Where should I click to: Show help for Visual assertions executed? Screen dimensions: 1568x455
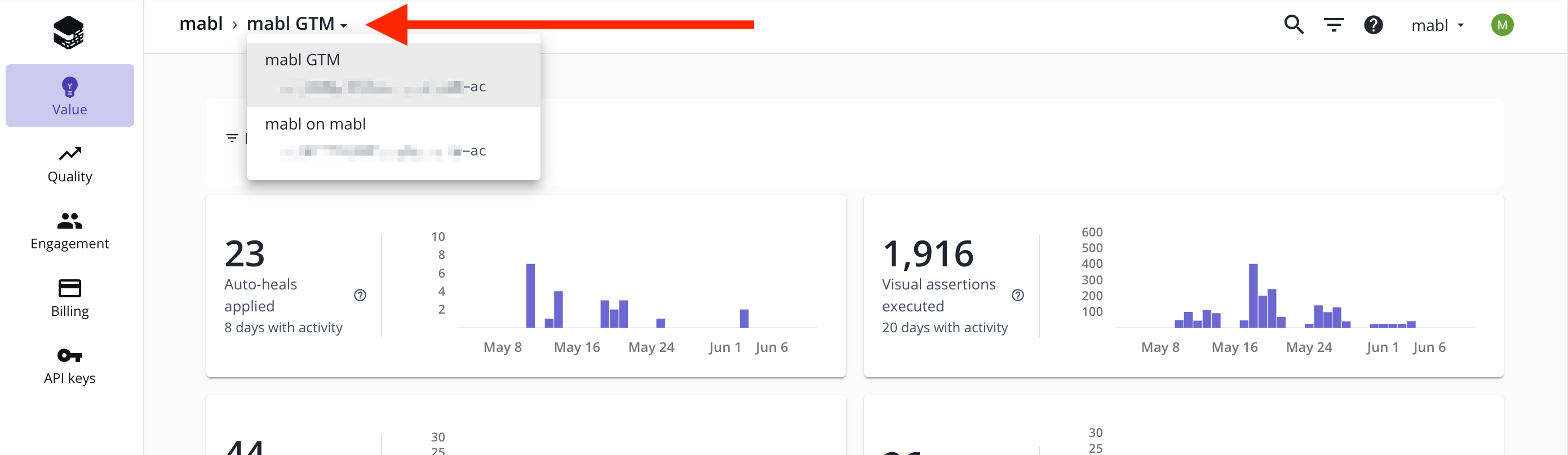[x=1018, y=295]
